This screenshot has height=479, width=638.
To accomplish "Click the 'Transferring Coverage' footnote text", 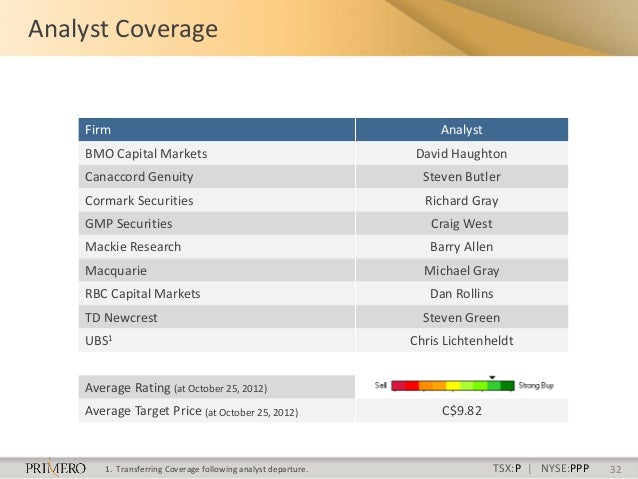I will click(x=208, y=469).
